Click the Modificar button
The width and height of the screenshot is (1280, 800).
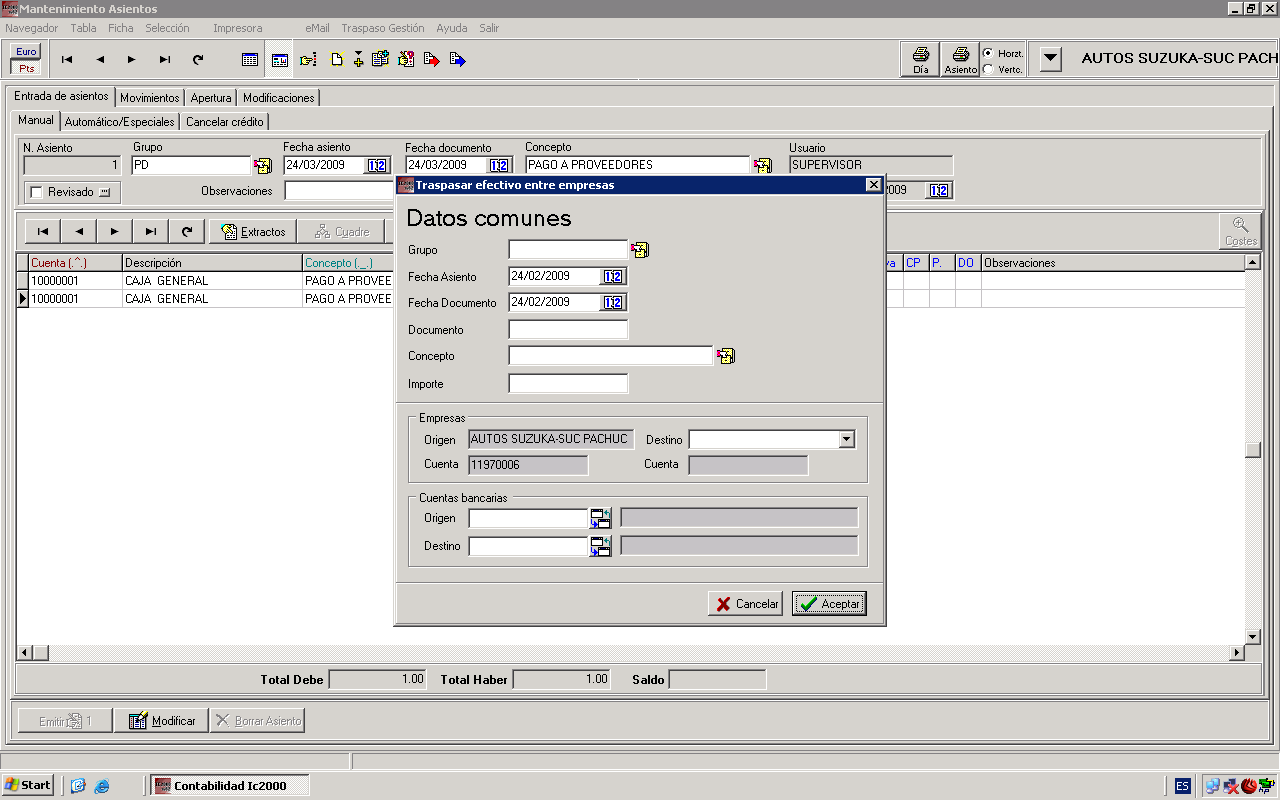(161, 720)
